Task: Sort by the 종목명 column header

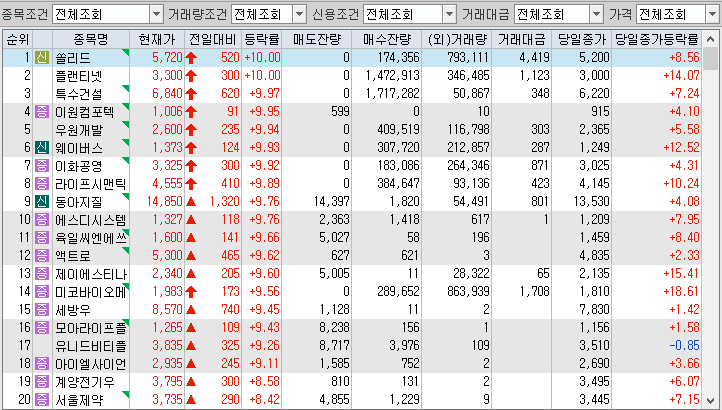Action: pos(91,39)
